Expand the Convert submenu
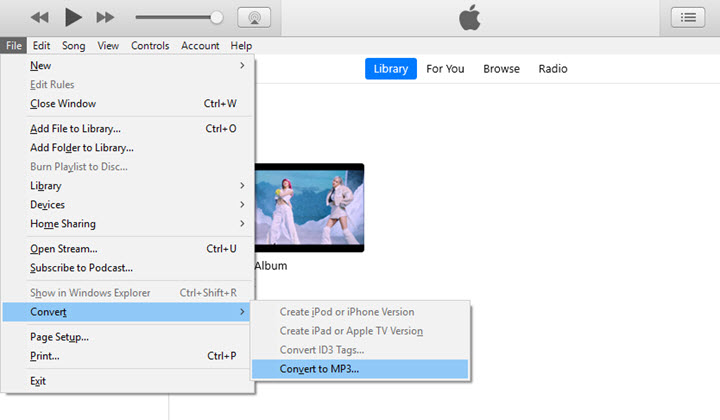The height and width of the screenshot is (420, 720). point(127,312)
